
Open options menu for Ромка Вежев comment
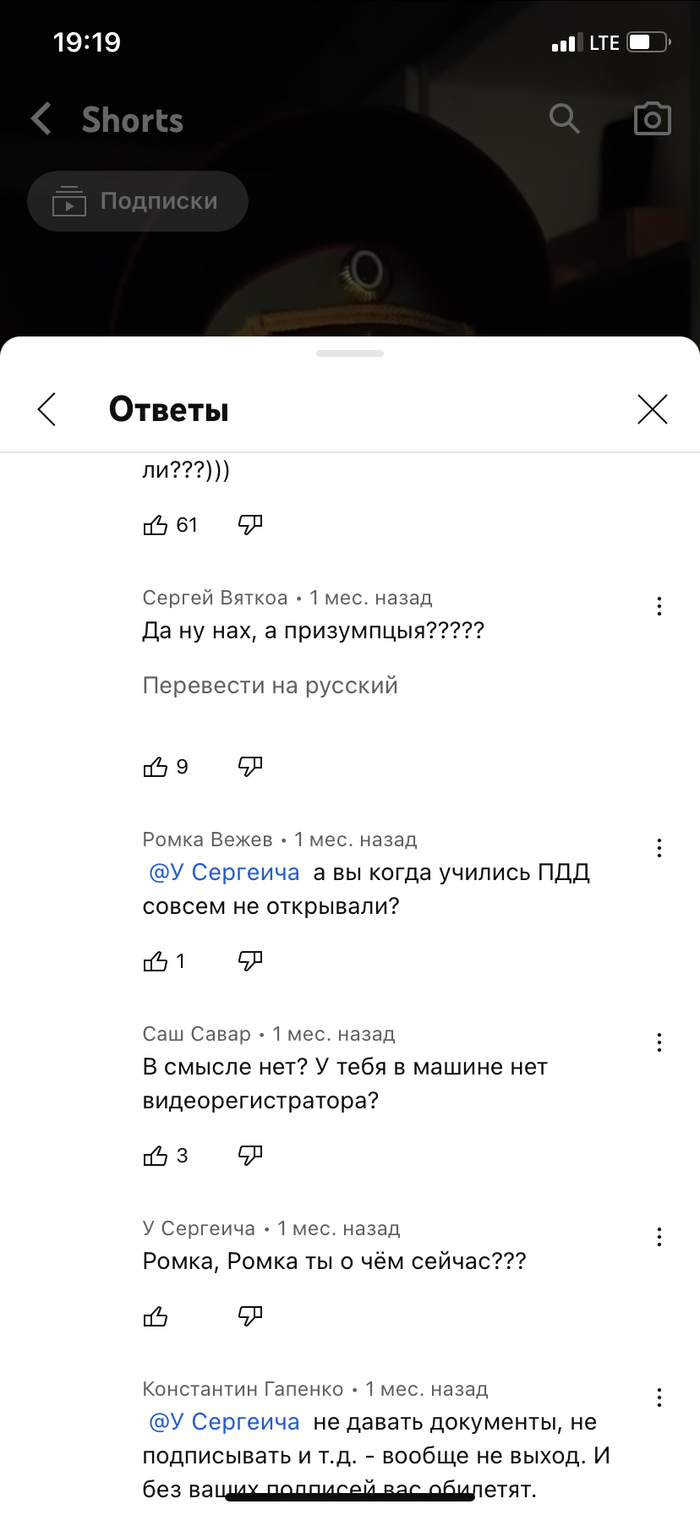point(659,848)
